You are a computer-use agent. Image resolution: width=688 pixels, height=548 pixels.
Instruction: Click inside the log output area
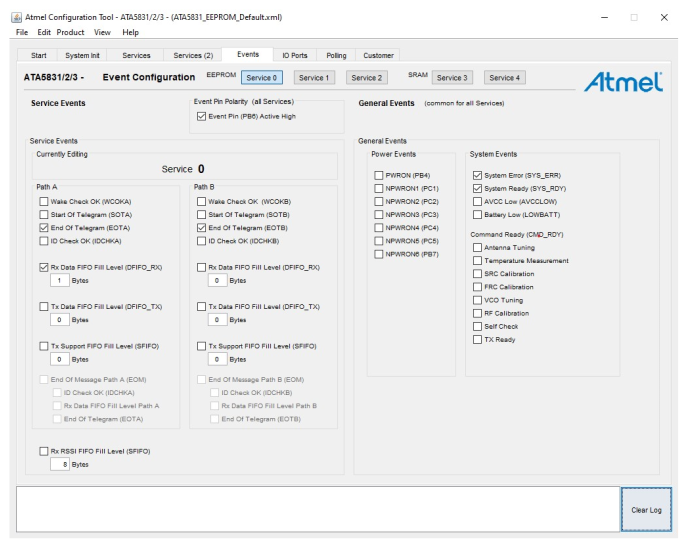[x=318, y=509]
